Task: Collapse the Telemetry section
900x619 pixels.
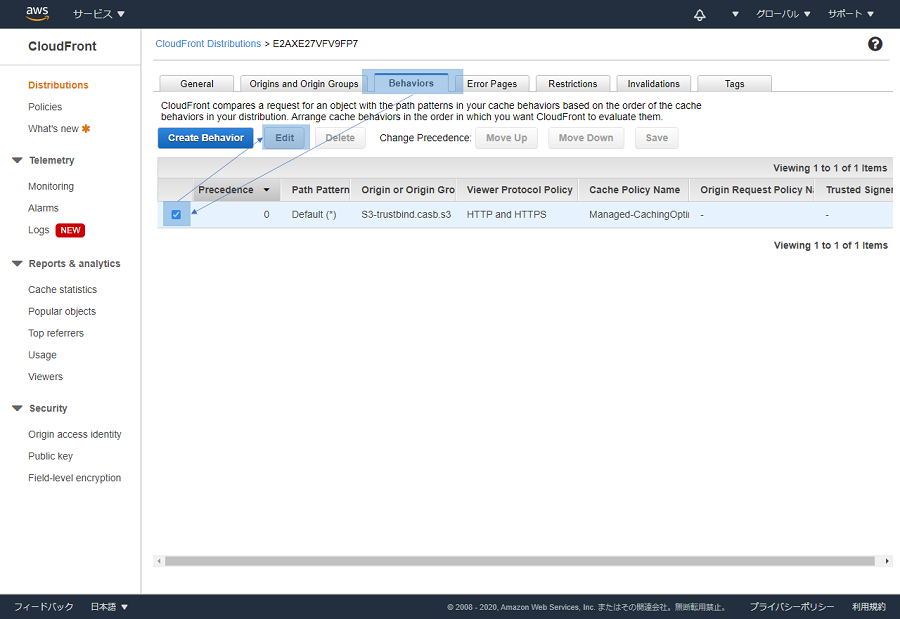Action: [17, 160]
